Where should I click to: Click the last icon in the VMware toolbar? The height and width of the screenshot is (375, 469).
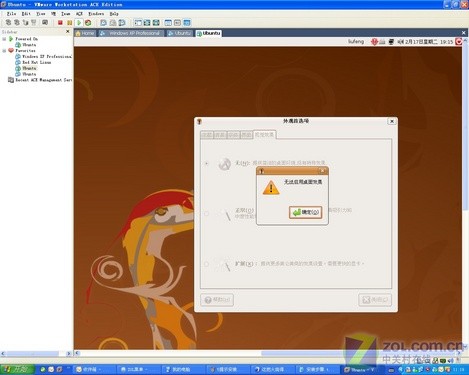[187, 23]
